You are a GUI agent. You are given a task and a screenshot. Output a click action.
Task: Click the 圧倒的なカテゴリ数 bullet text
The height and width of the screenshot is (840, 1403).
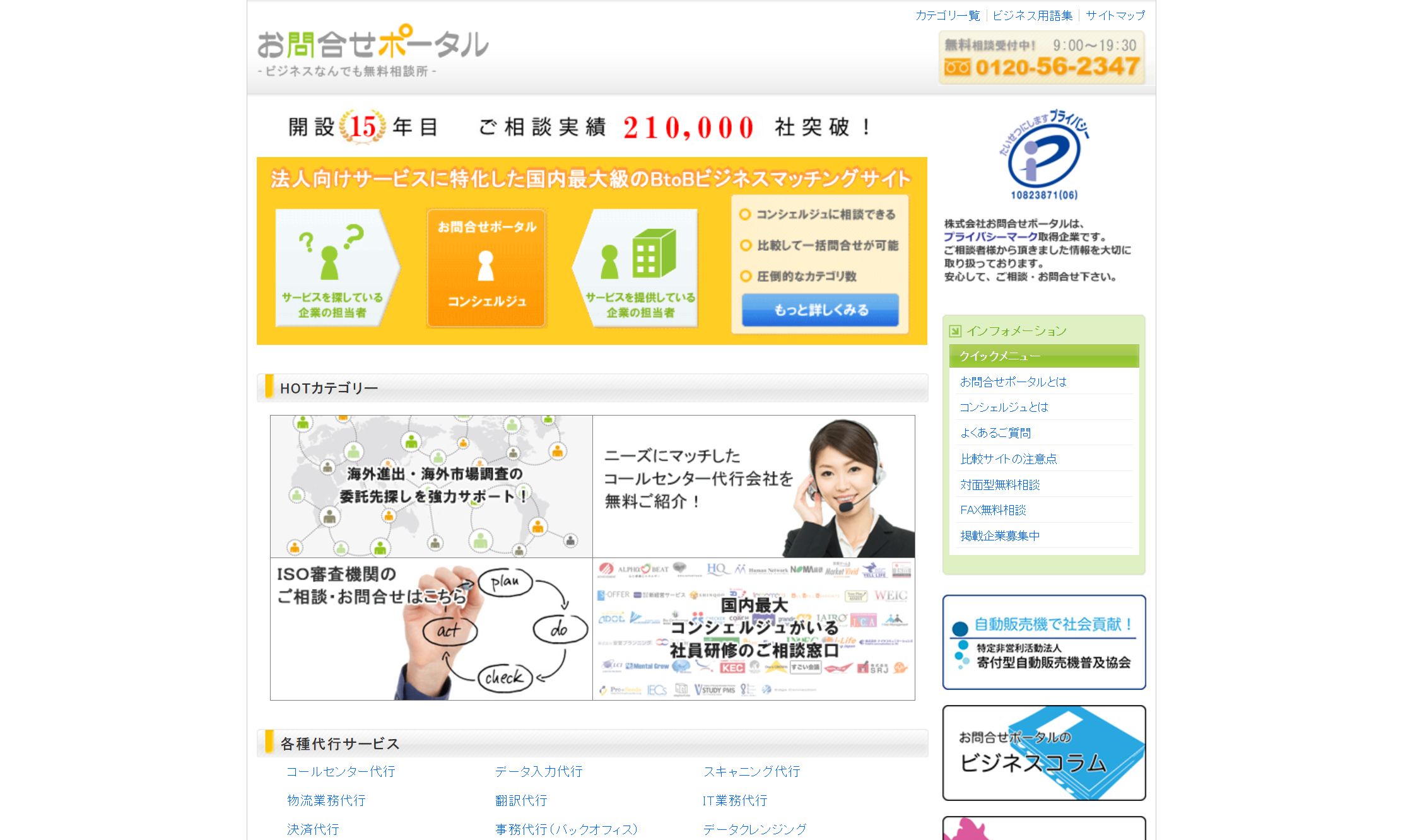pos(807,276)
